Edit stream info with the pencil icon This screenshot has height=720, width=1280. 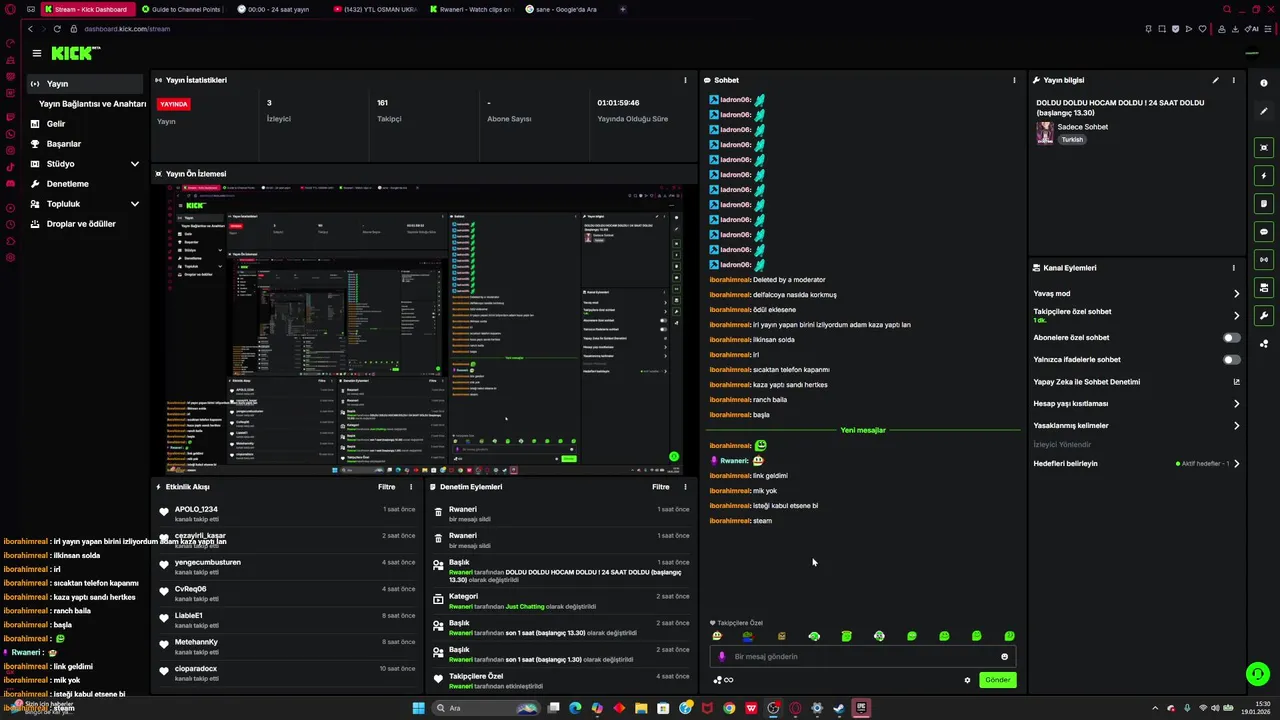pos(1216,80)
